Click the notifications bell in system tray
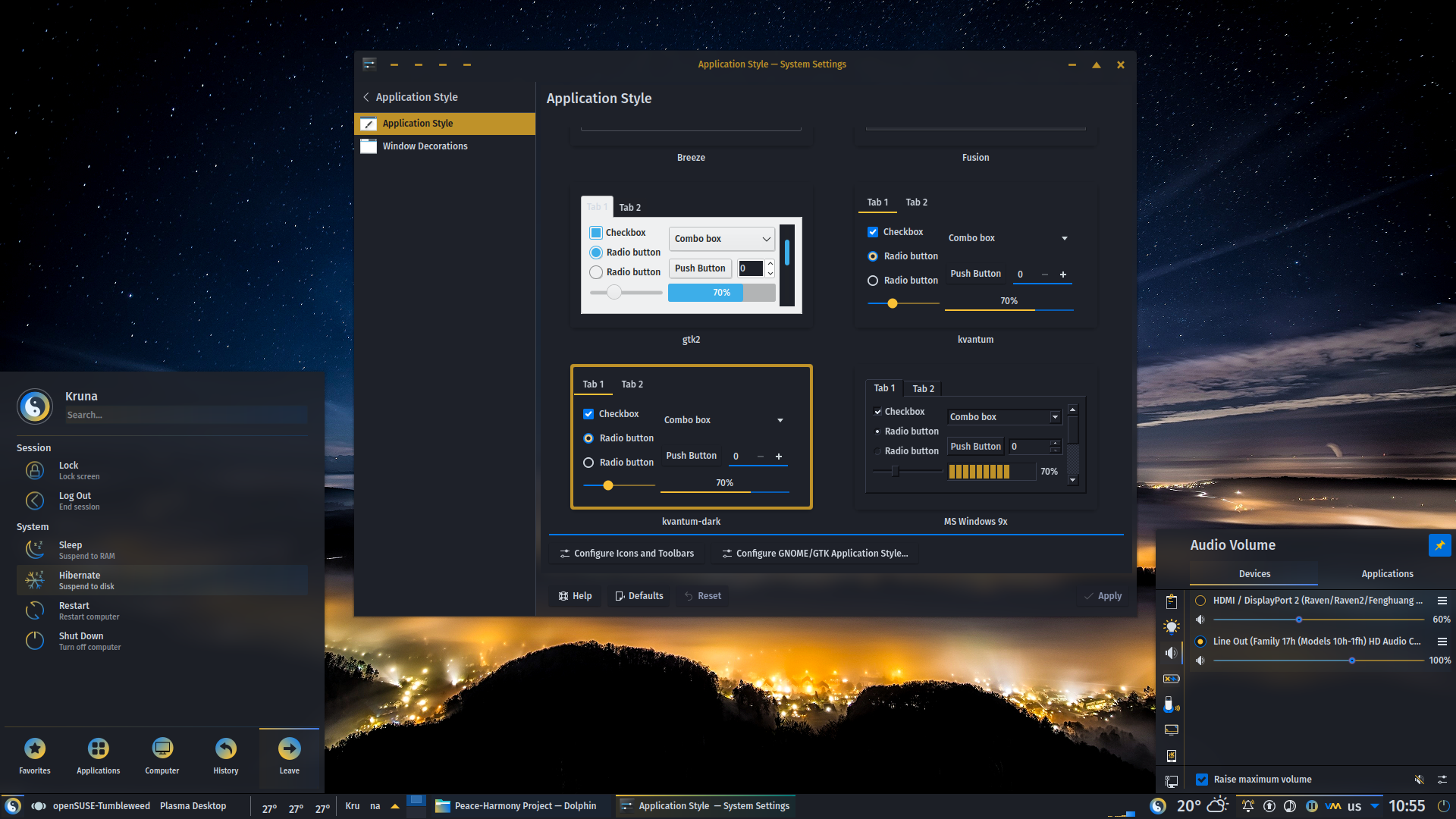 [1247, 806]
